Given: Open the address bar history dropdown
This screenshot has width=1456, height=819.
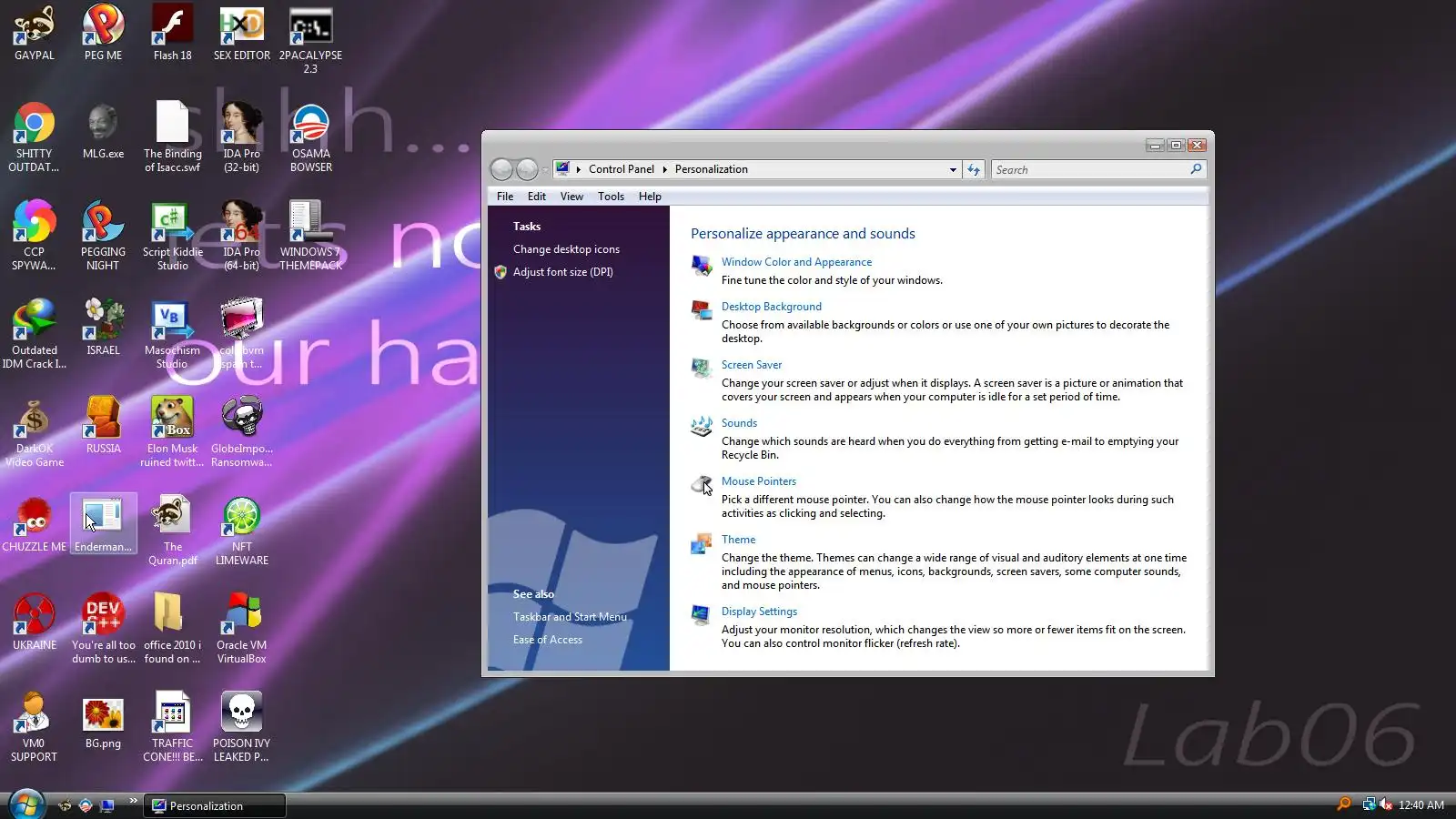Looking at the screenshot, I should (953, 169).
